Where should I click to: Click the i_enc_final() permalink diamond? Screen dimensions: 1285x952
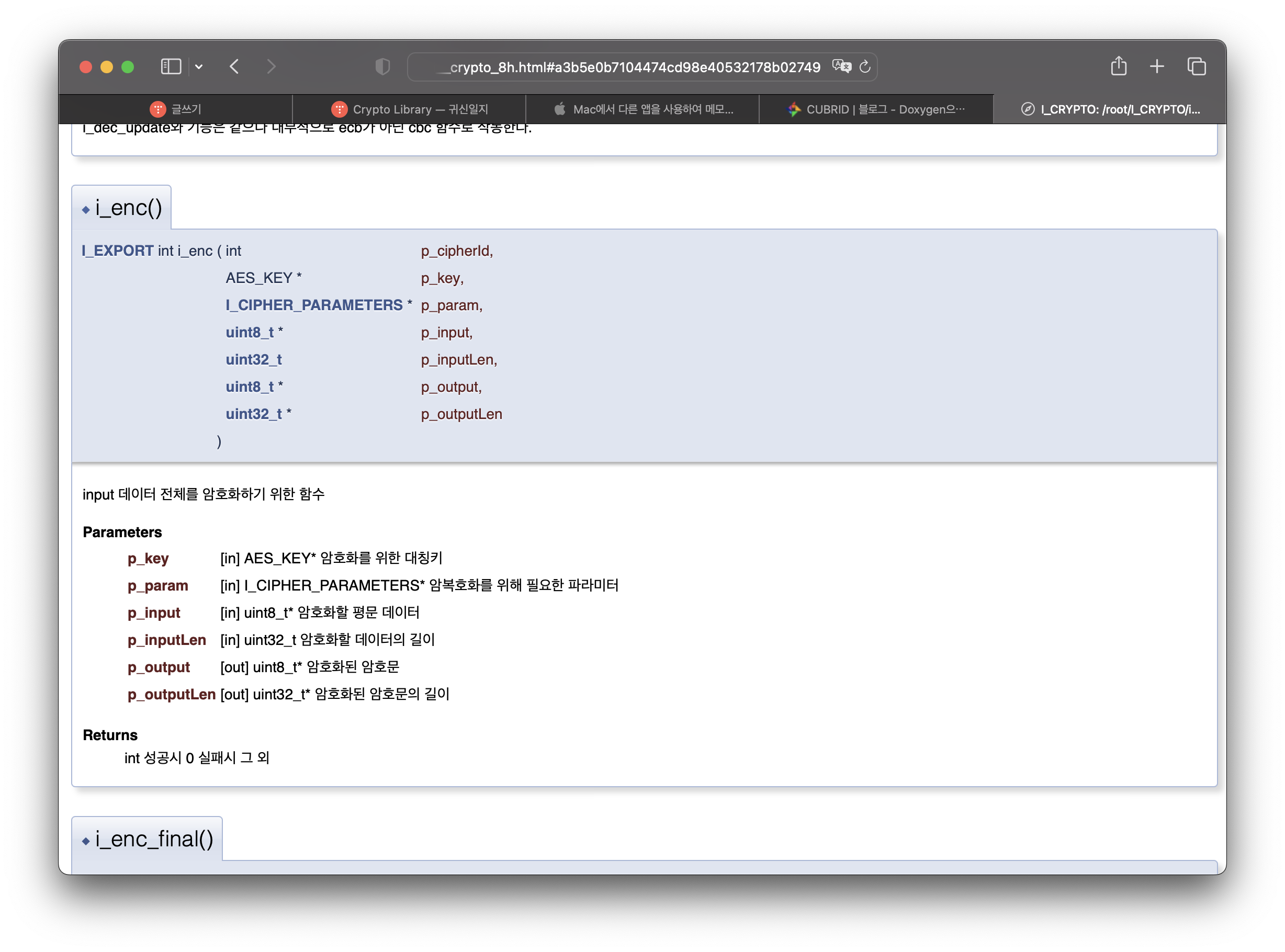pyautogui.click(x=86, y=841)
